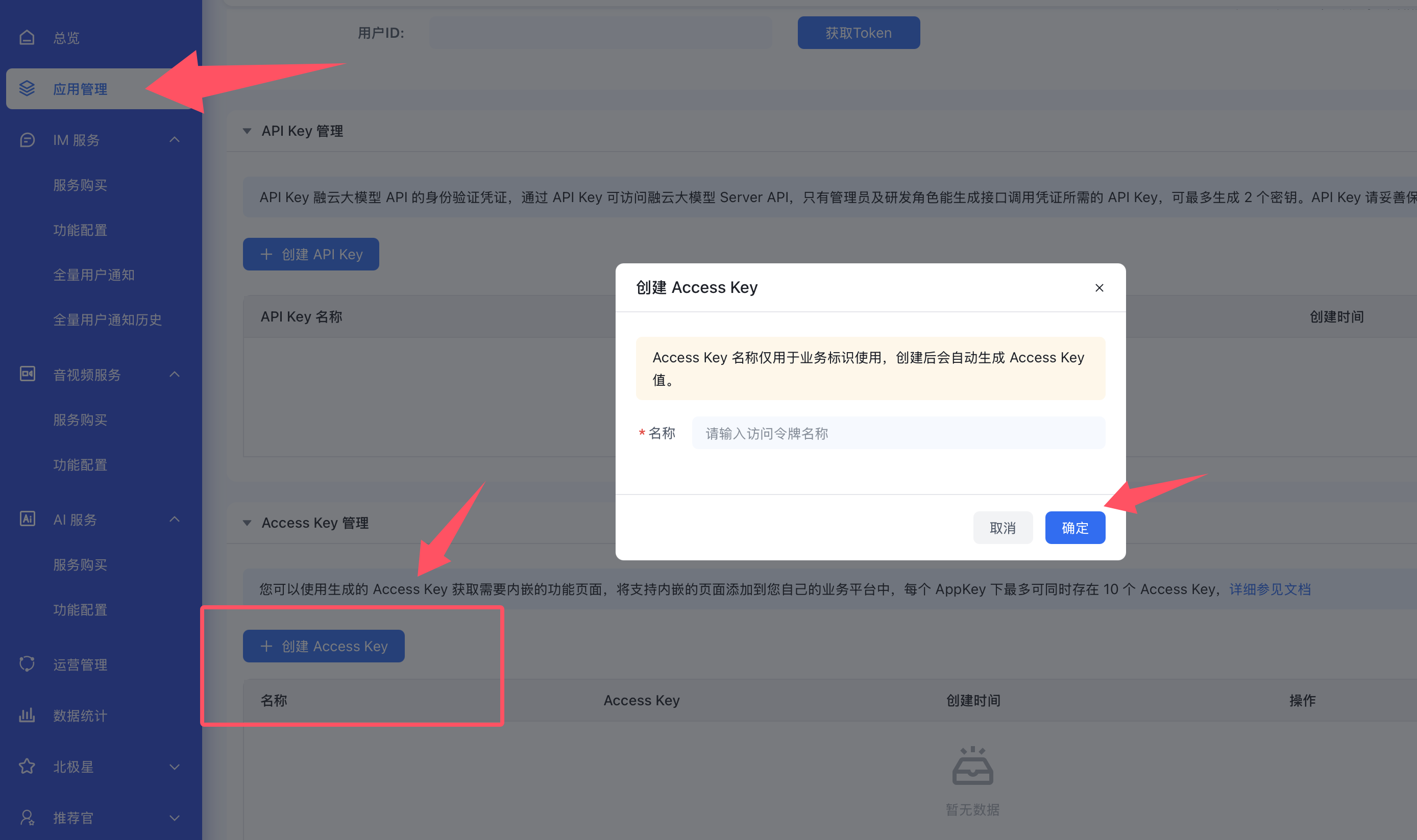Open 功能配置 under AI 服务
The width and height of the screenshot is (1417, 840).
point(80,610)
